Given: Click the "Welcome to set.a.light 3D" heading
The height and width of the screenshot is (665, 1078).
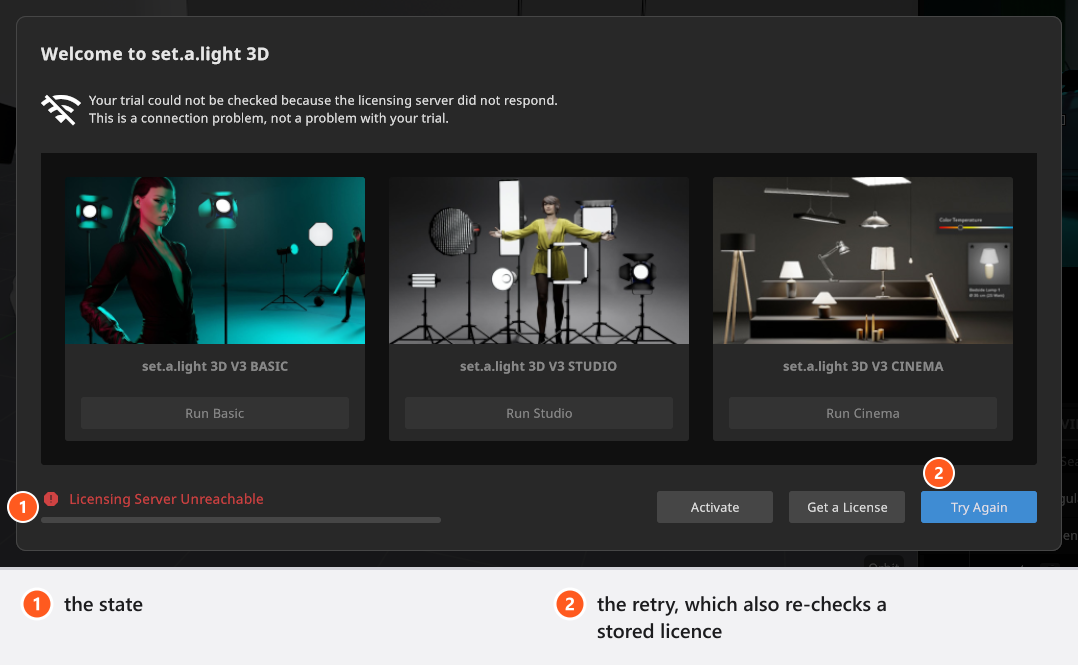Looking at the screenshot, I should [155, 54].
